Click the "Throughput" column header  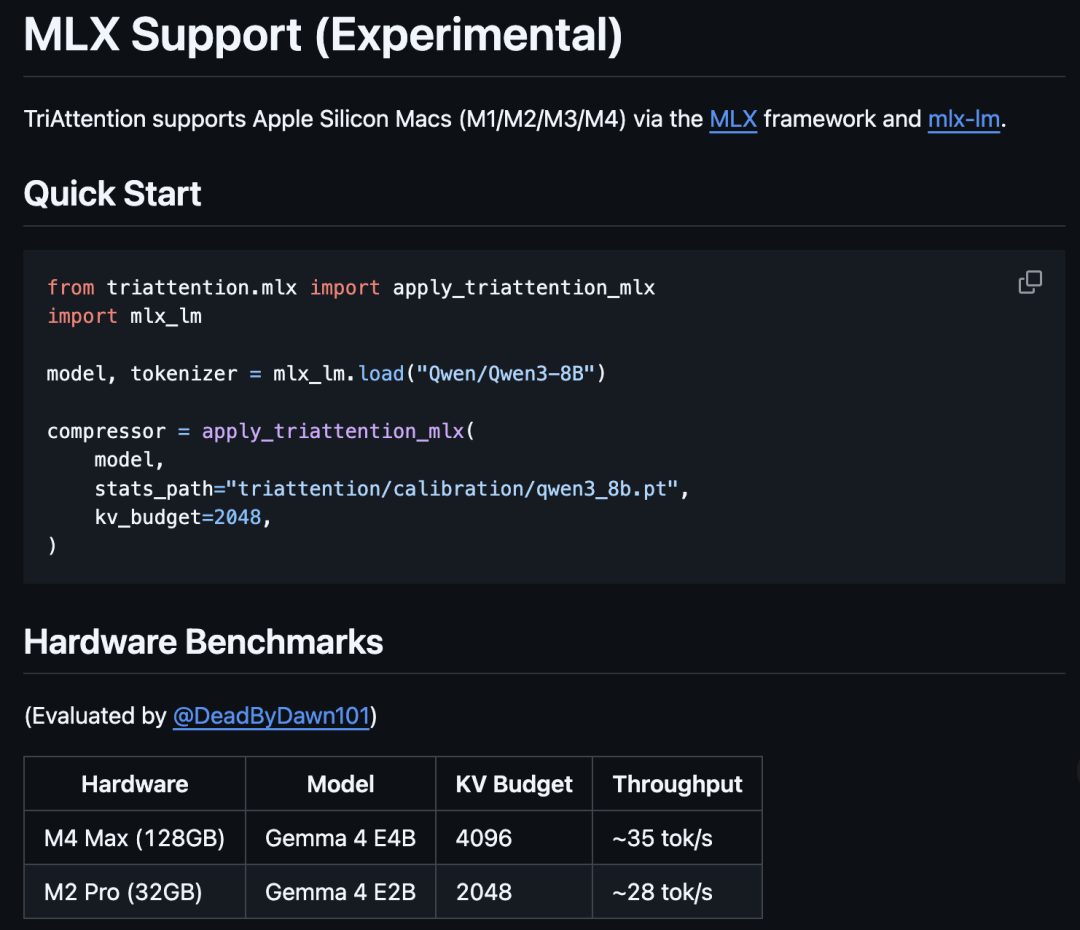677,784
